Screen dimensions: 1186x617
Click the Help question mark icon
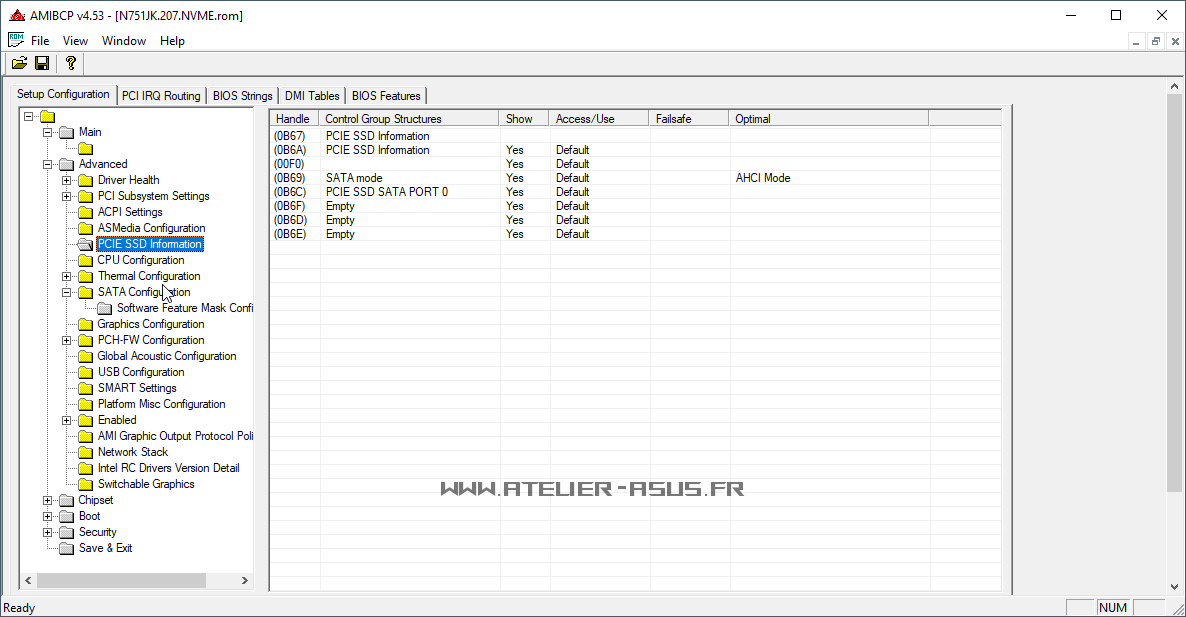[x=70, y=63]
